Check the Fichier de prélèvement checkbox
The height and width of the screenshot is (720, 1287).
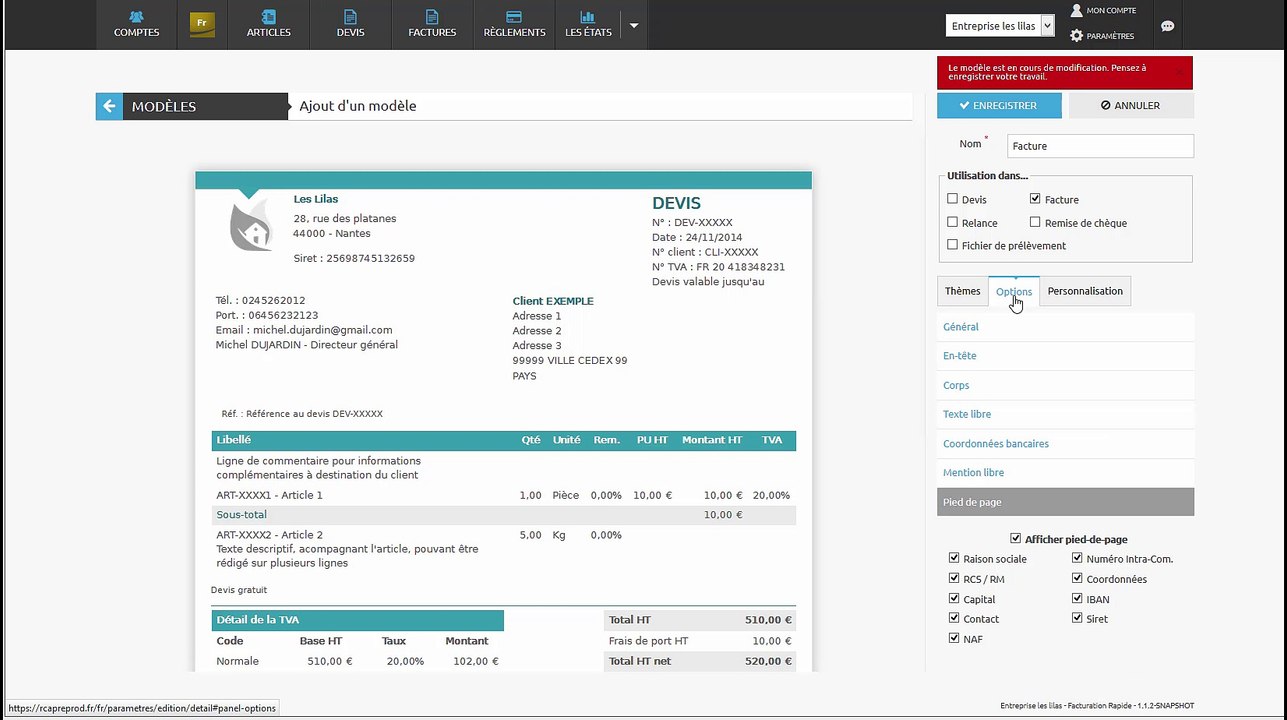953,245
